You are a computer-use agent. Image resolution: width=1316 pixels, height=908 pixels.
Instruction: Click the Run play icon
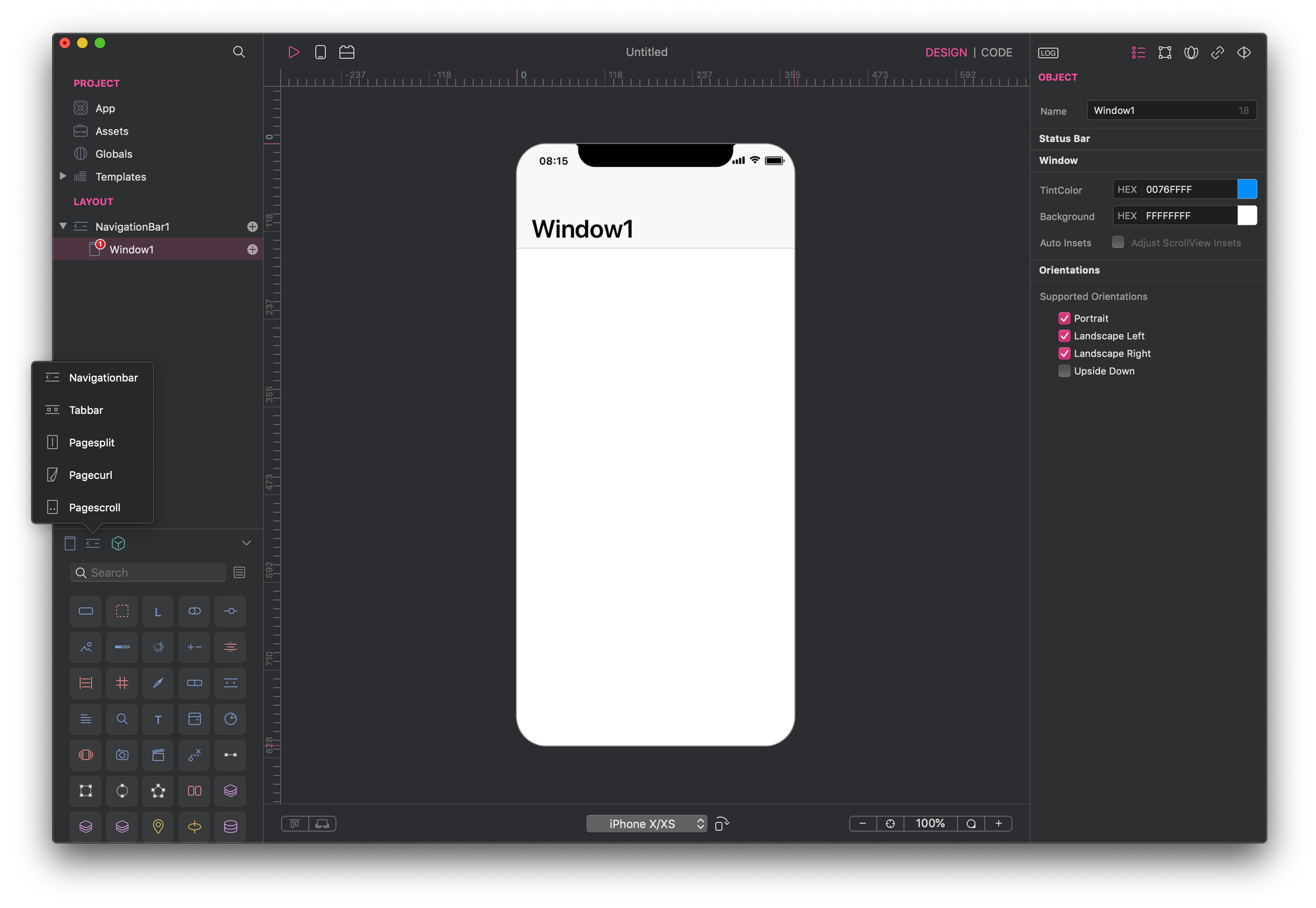pyautogui.click(x=293, y=52)
